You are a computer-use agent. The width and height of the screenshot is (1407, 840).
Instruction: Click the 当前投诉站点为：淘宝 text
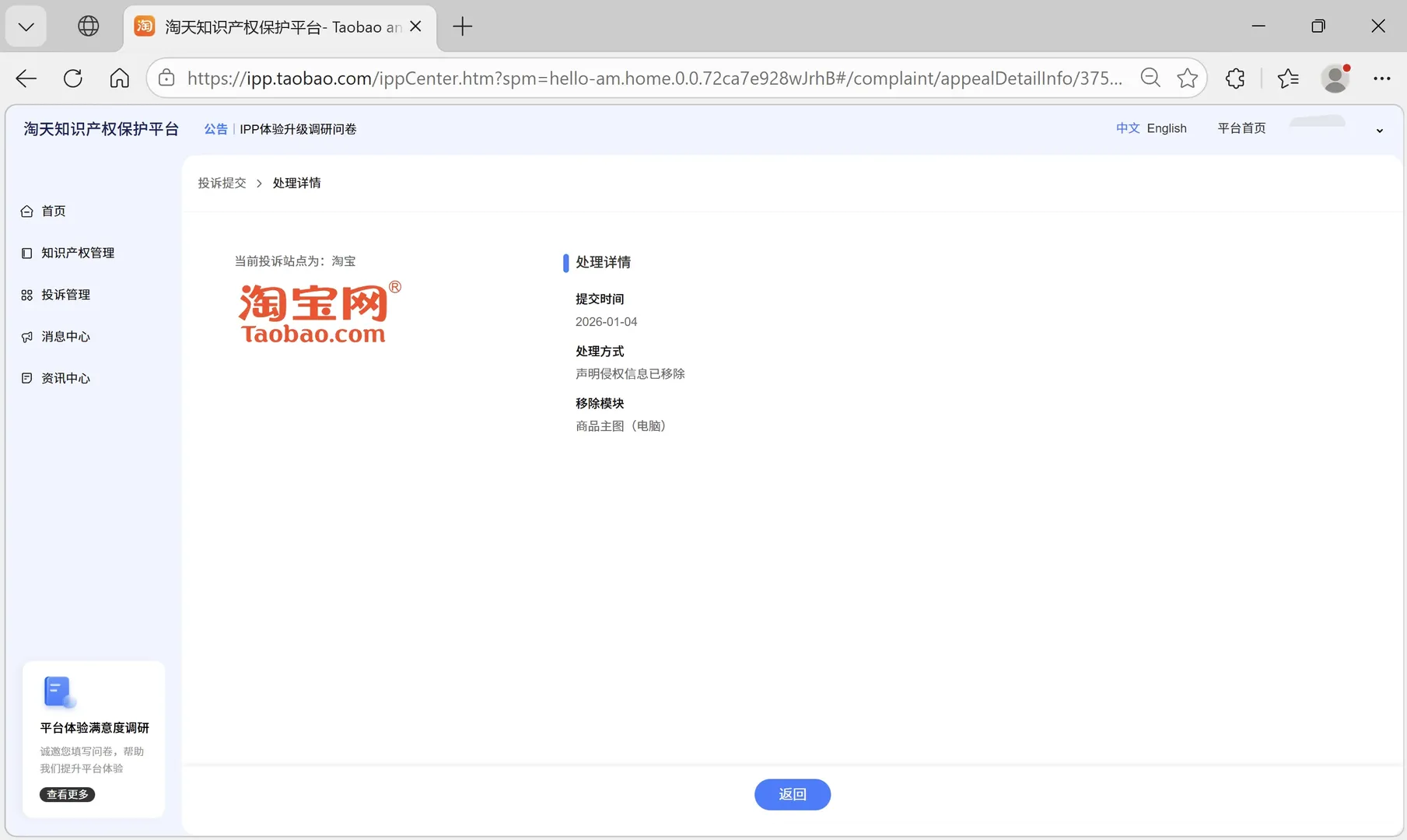295,261
